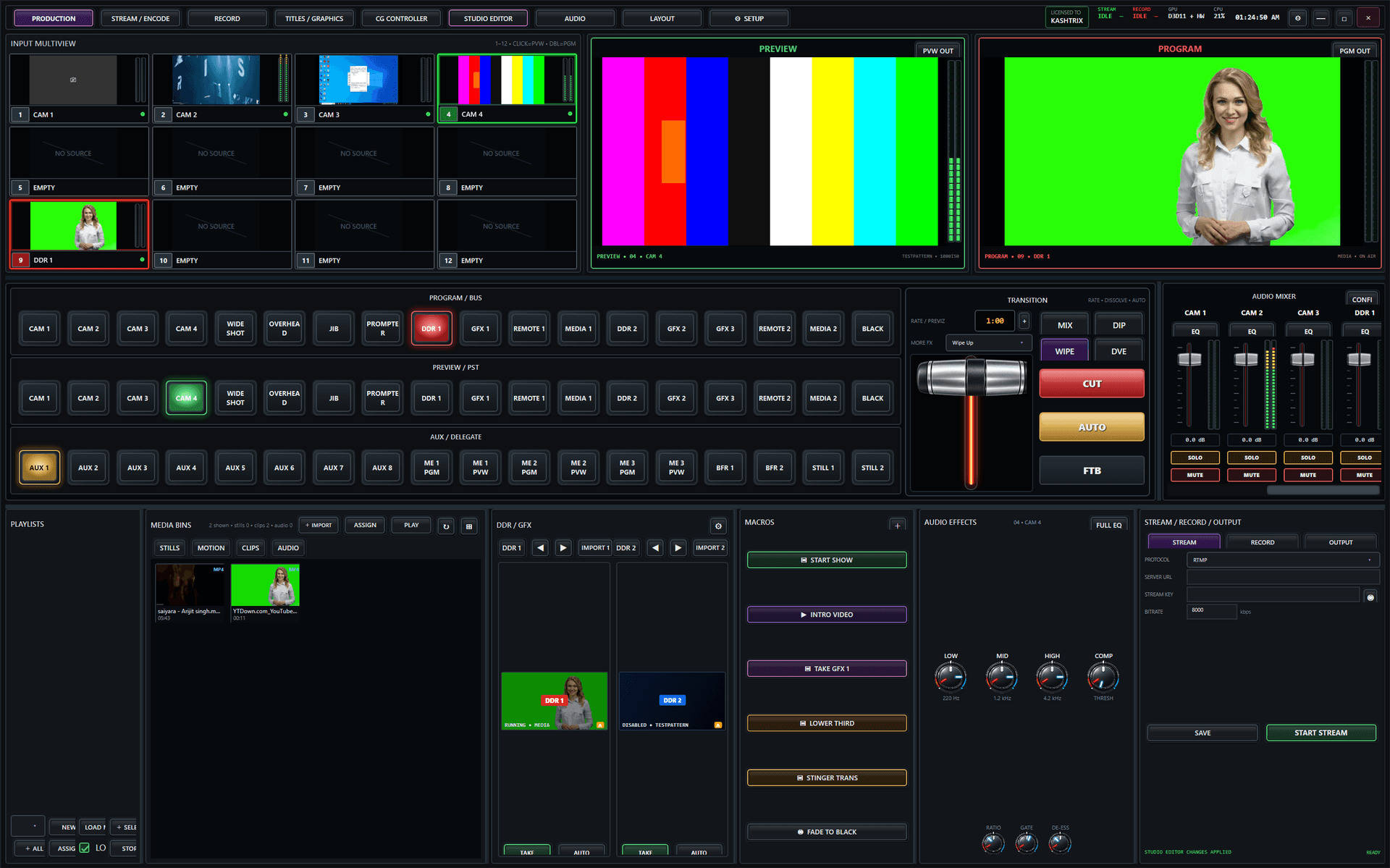
Task: Adjust the COMP threshold knob
Action: click(x=1103, y=678)
